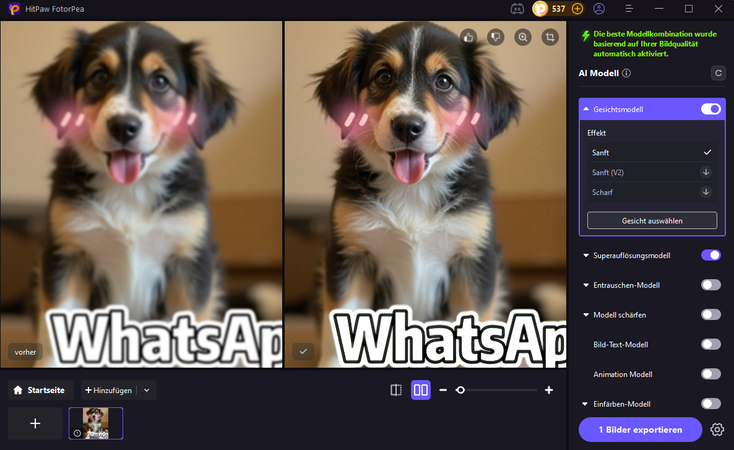
Task: Disable the Gesichtsmodell toggle
Action: [x=711, y=109]
